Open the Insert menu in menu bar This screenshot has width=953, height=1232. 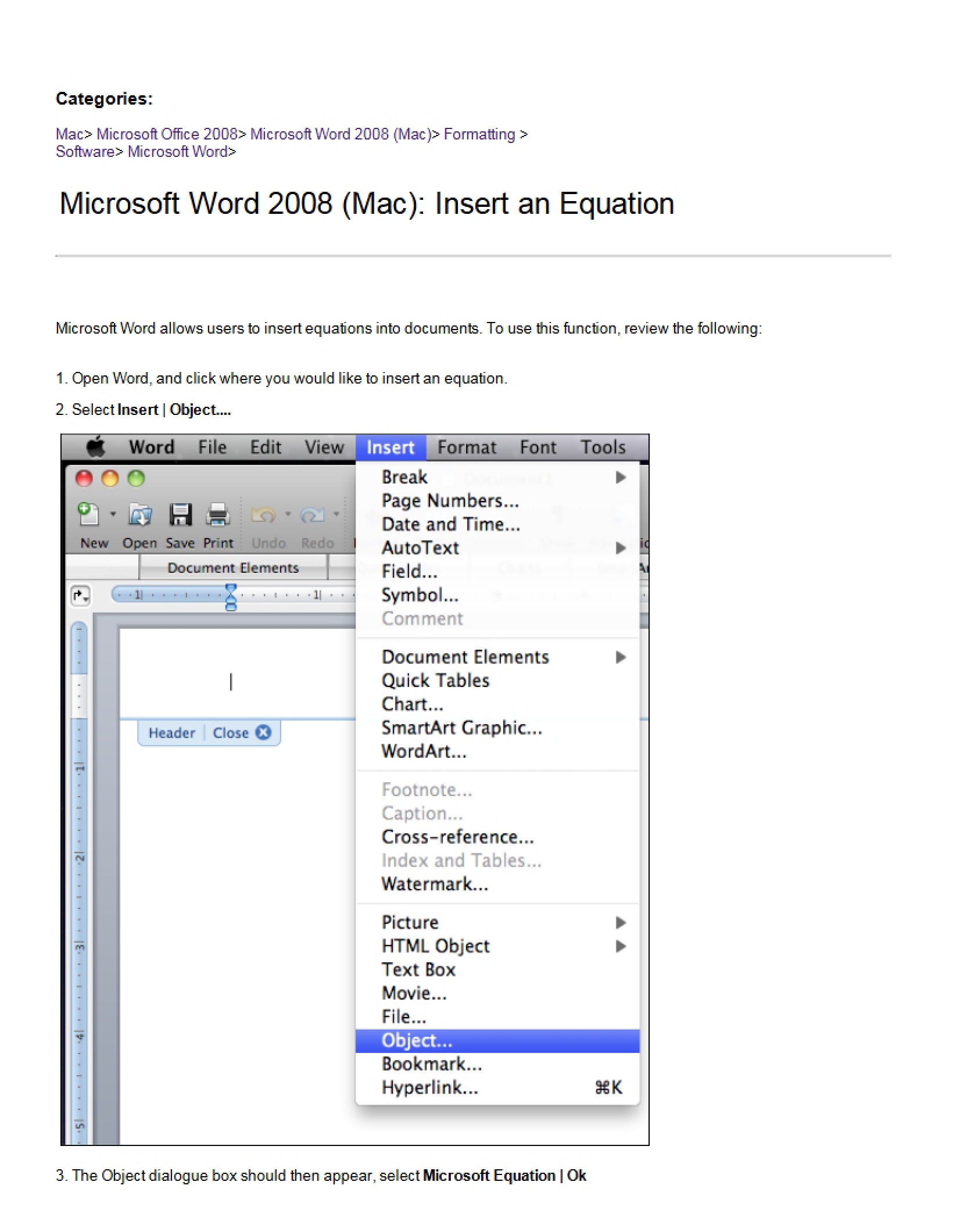(x=390, y=447)
